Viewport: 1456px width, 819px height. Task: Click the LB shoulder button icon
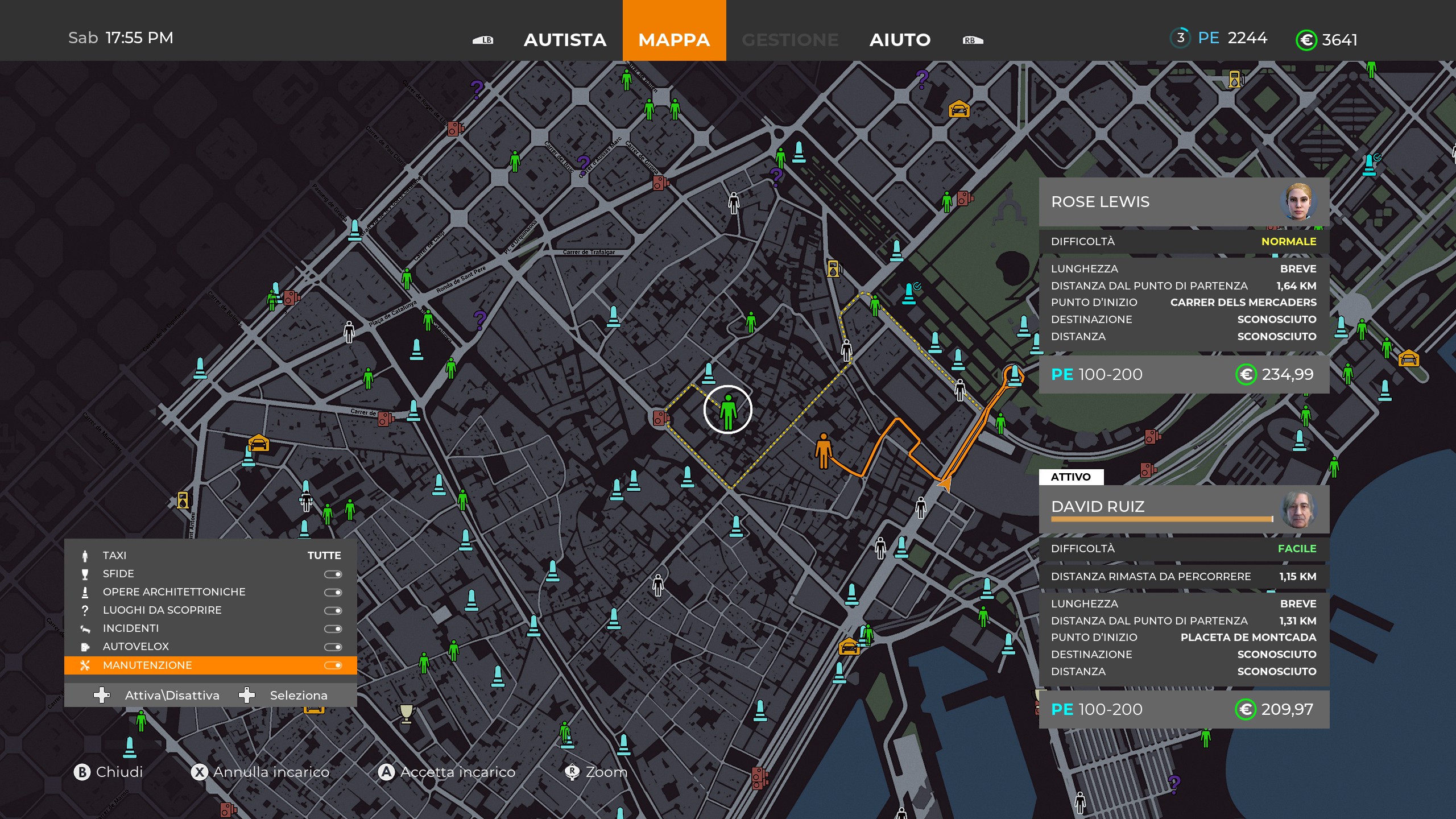(x=483, y=40)
